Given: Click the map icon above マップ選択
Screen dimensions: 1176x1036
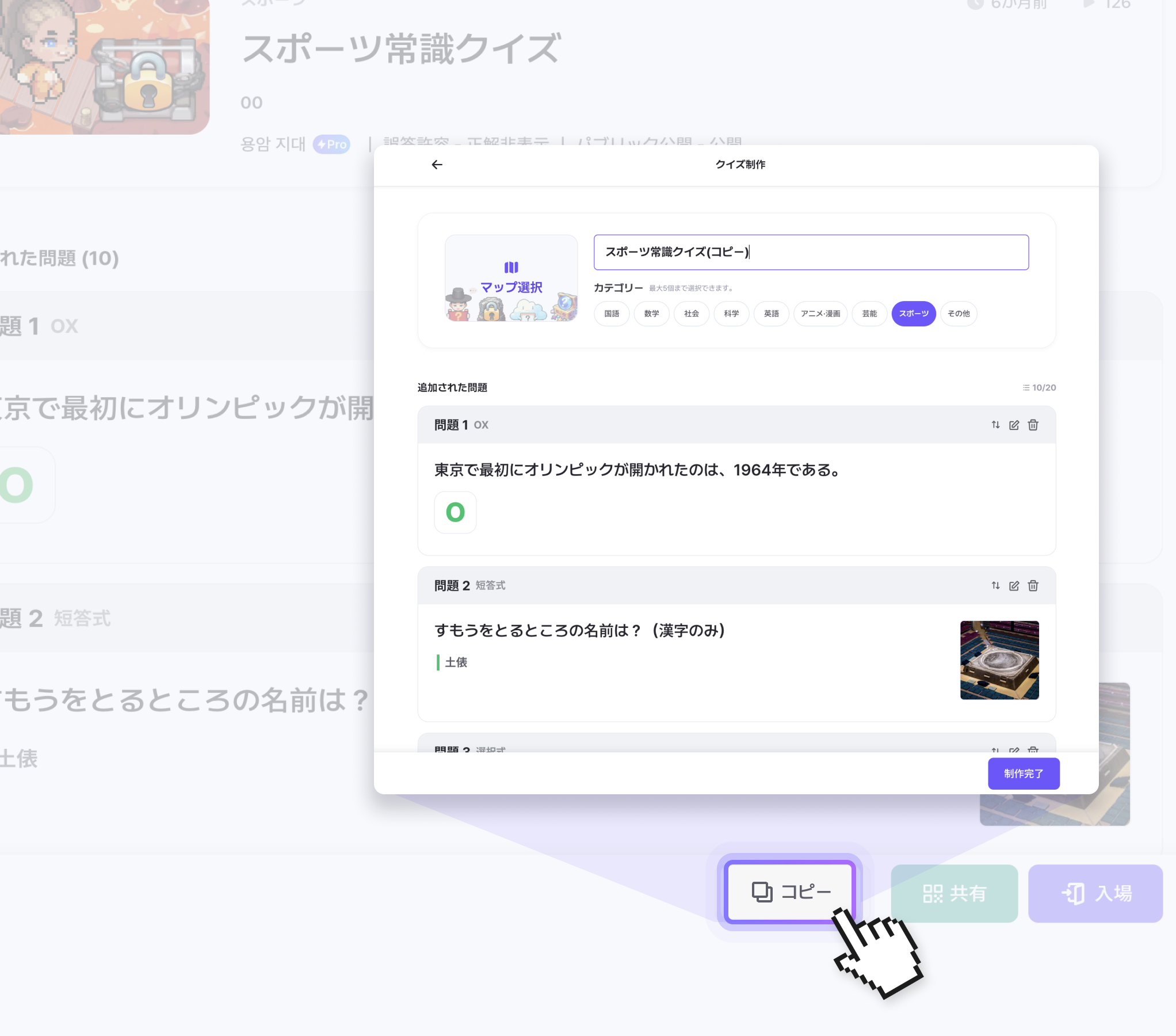Looking at the screenshot, I should coord(511,267).
